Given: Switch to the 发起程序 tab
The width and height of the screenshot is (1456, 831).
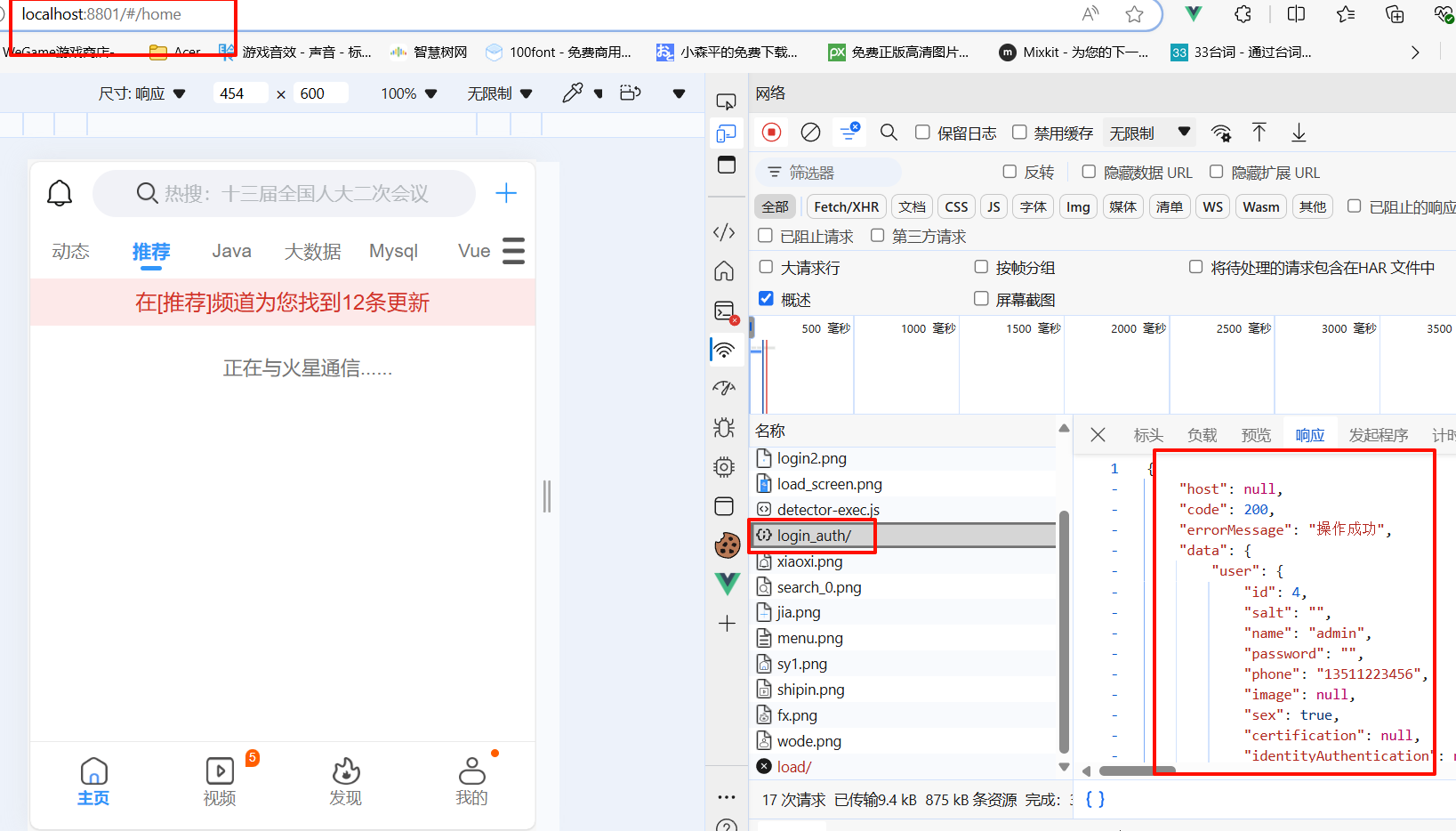Looking at the screenshot, I should 1379,435.
